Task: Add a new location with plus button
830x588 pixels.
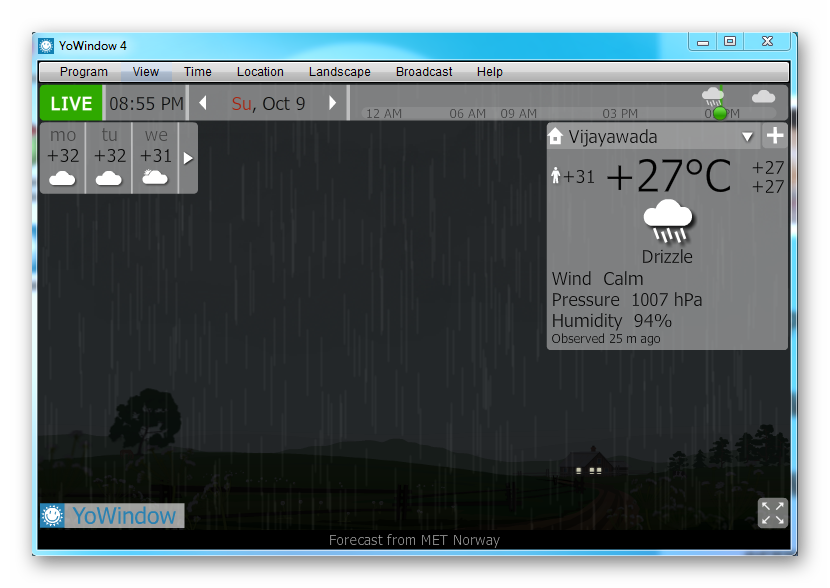Action: [775, 136]
